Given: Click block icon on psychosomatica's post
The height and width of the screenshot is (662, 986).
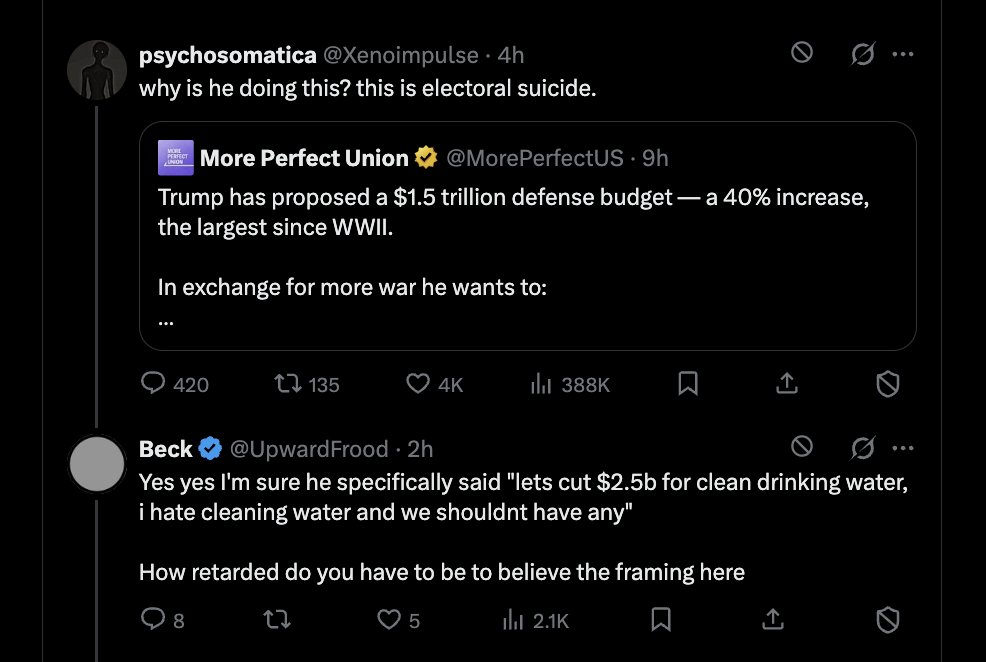Looking at the screenshot, I should click(x=801, y=54).
